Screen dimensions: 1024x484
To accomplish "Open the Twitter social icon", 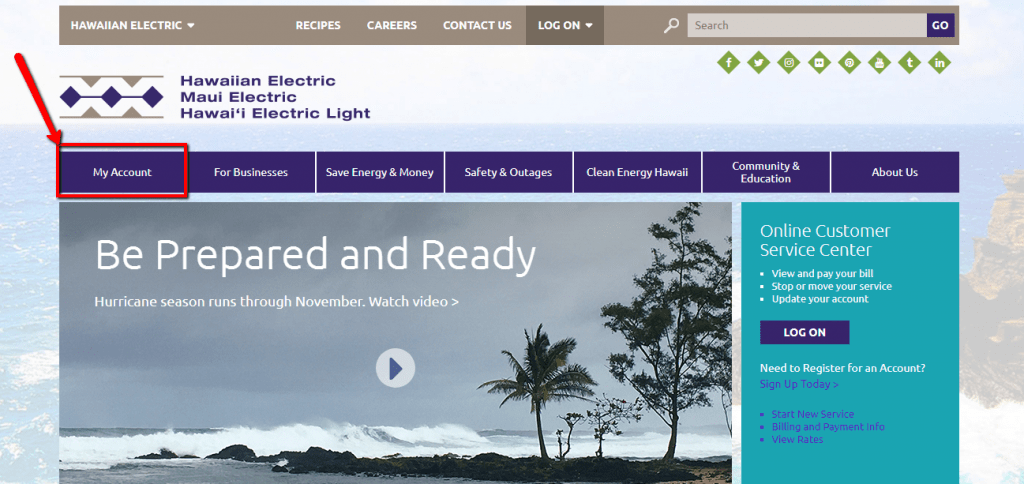I will [x=759, y=63].
